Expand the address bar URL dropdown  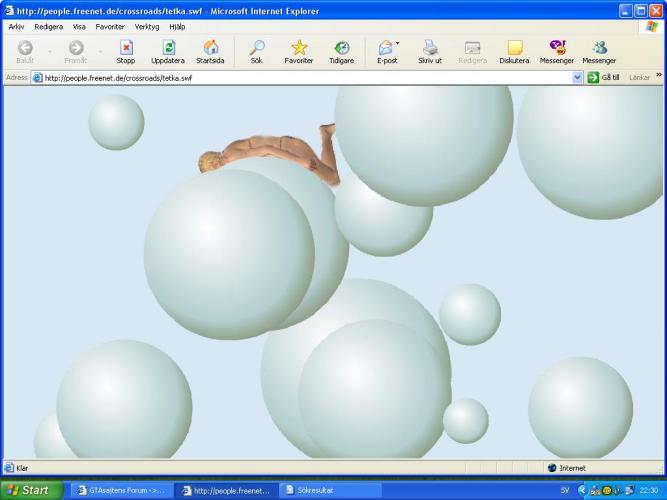[578, 77]
